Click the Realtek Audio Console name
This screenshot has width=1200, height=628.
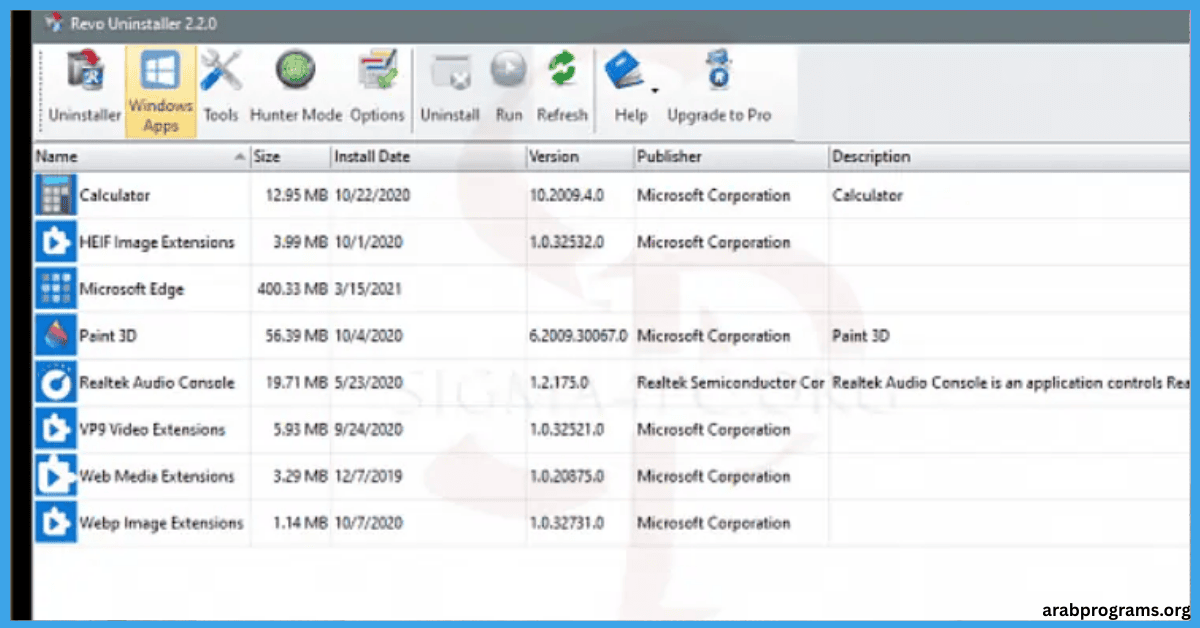click(x=157, y=383)
